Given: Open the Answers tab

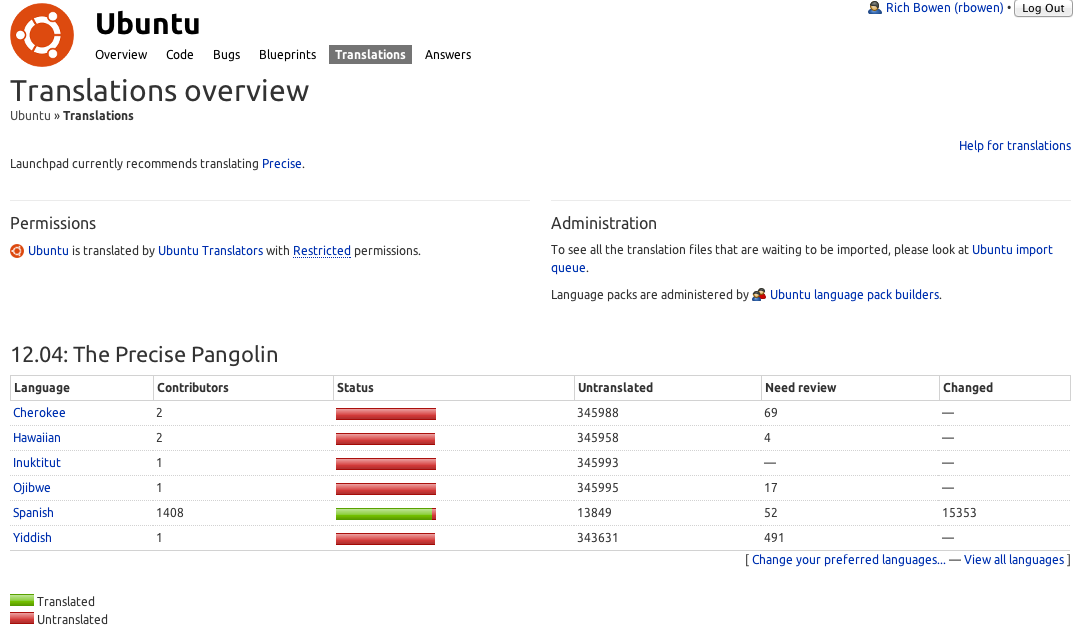Looking at the screenshot, I should (x=448, y=55).
